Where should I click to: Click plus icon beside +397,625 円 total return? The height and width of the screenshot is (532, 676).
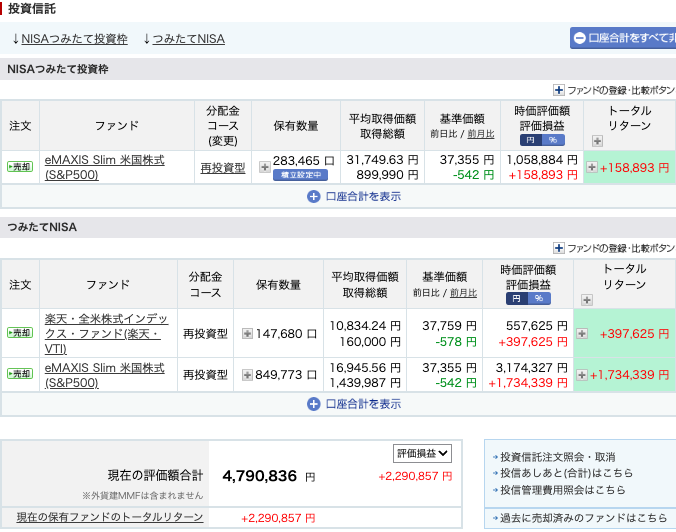[582, 333]
